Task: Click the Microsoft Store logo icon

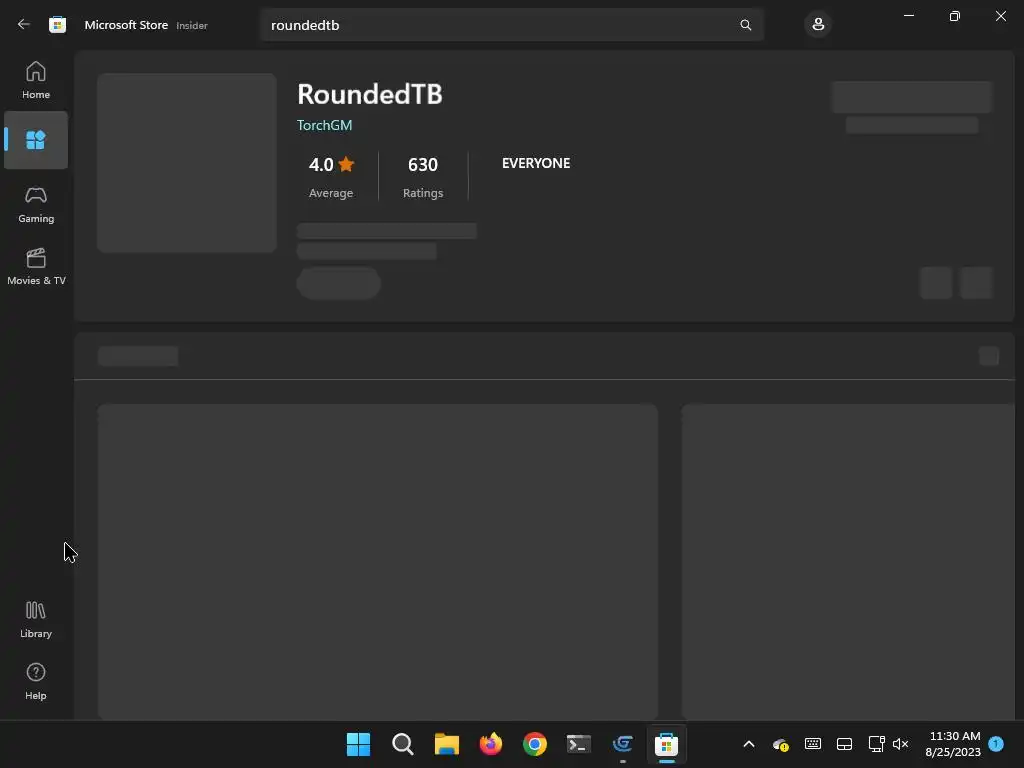Action: 57,25
